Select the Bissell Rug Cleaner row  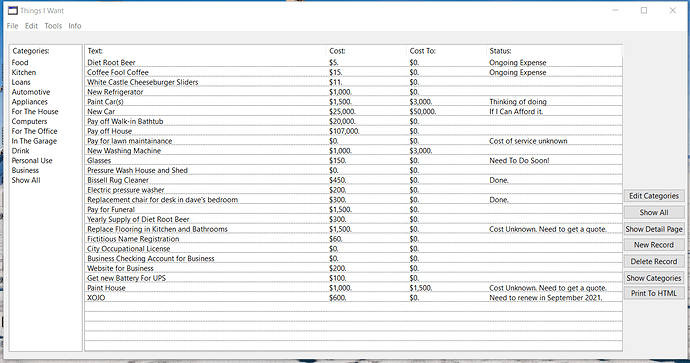tap(353, 180)
